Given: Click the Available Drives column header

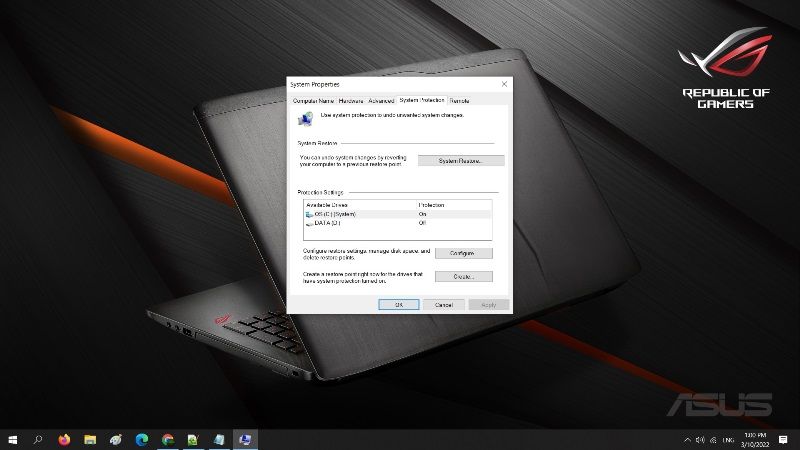Looking at the screenshot, I should coord(360,205).
